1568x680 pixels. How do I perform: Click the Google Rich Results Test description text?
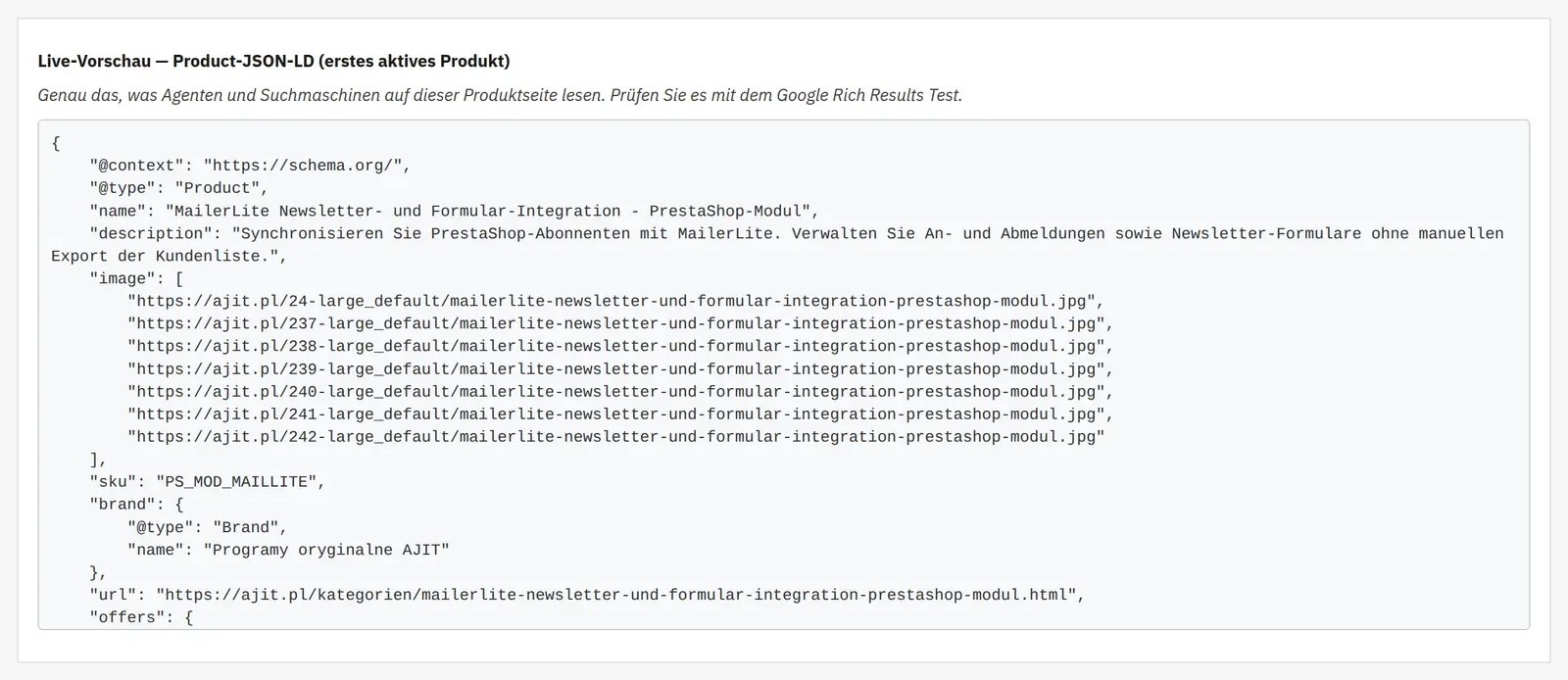[x=500, y=95]
